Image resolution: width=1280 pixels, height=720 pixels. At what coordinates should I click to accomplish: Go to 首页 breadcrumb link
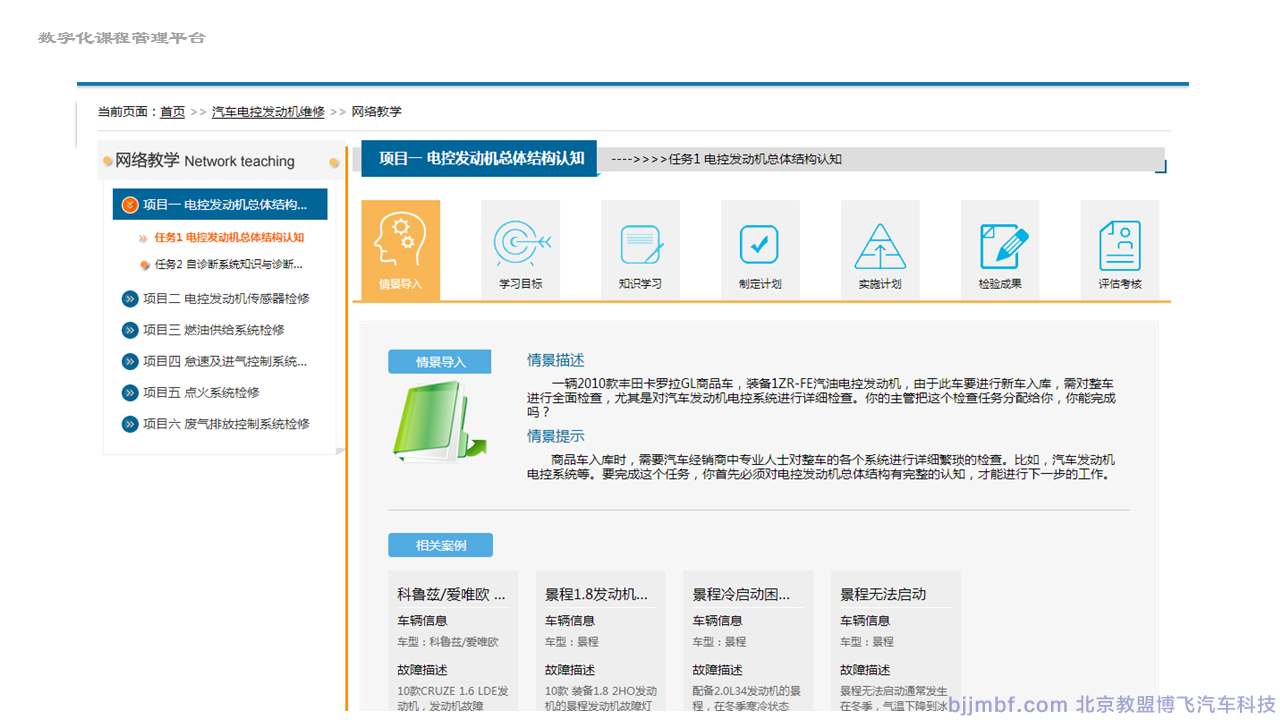172,112
